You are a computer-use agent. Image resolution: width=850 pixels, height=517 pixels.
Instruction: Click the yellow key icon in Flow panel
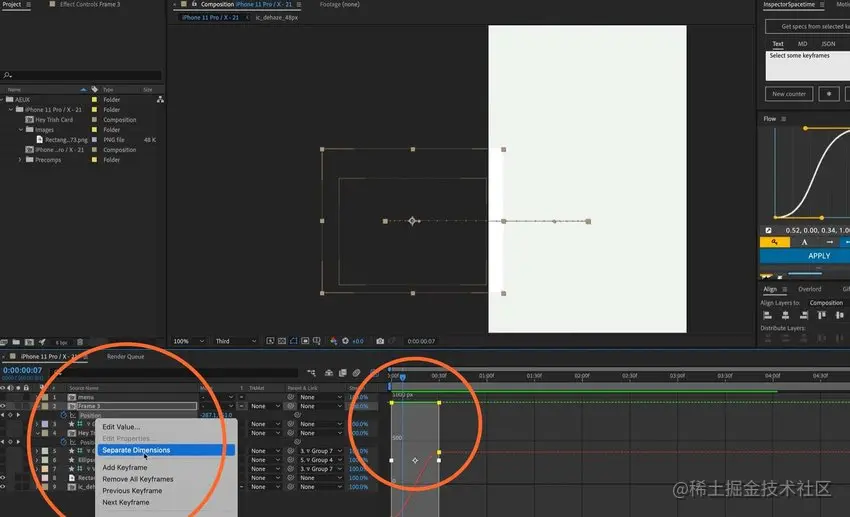775,242
